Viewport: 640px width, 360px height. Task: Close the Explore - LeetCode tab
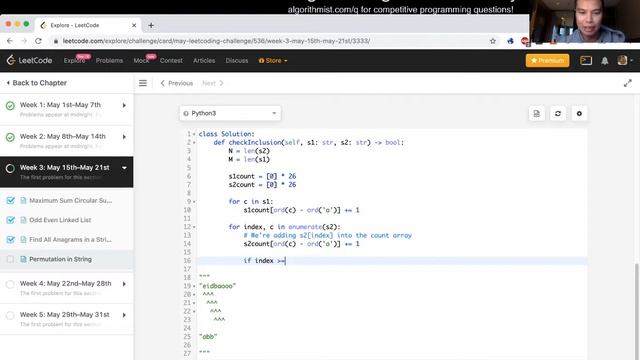point(134,25)
